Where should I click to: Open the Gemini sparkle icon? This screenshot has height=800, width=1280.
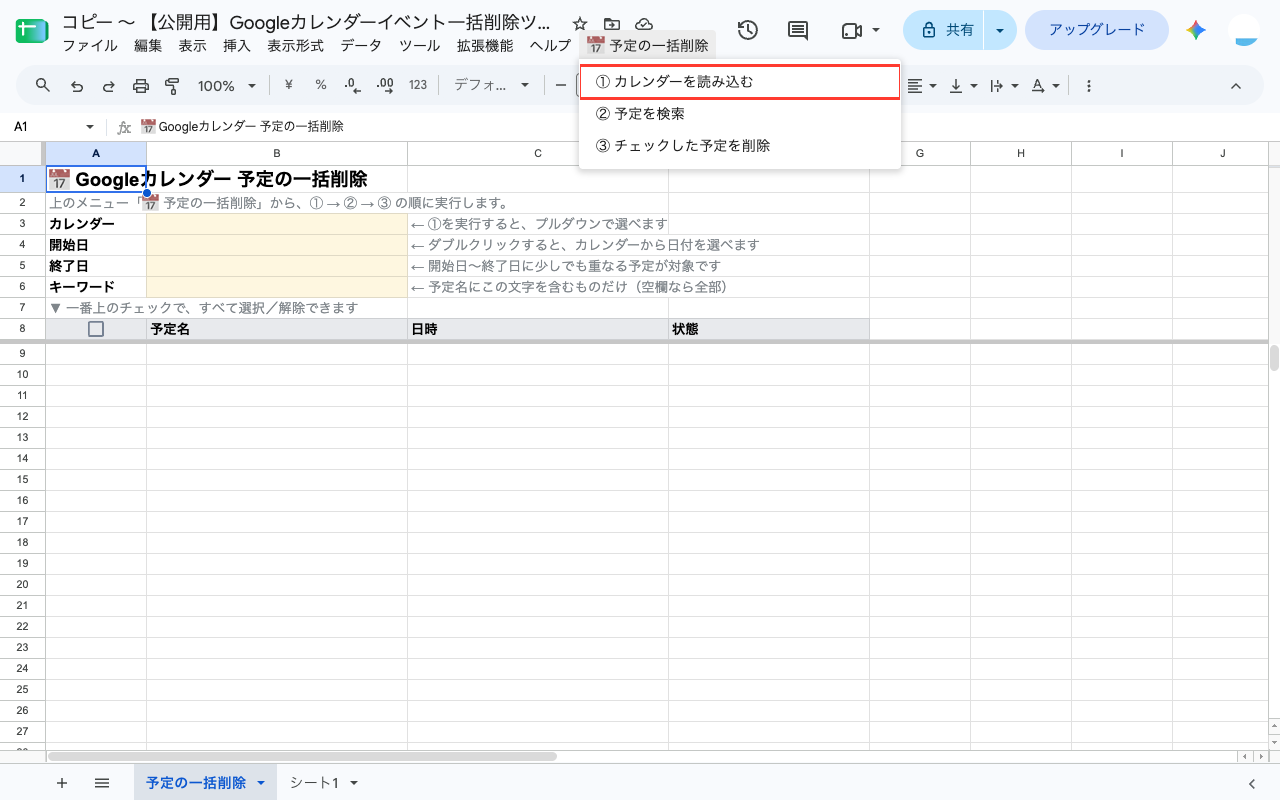tap(1196, 30)
